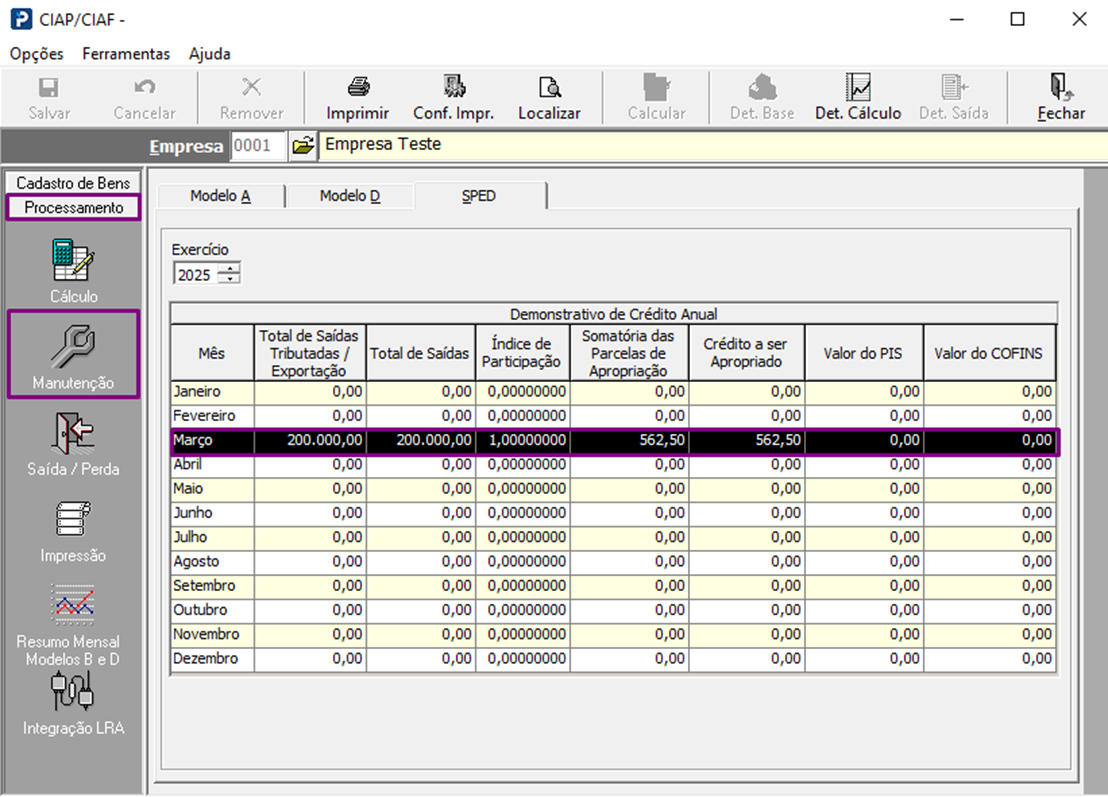Click the Fechar door icon
This screenshot has width=1108, height=797.
pos(1060,88)
